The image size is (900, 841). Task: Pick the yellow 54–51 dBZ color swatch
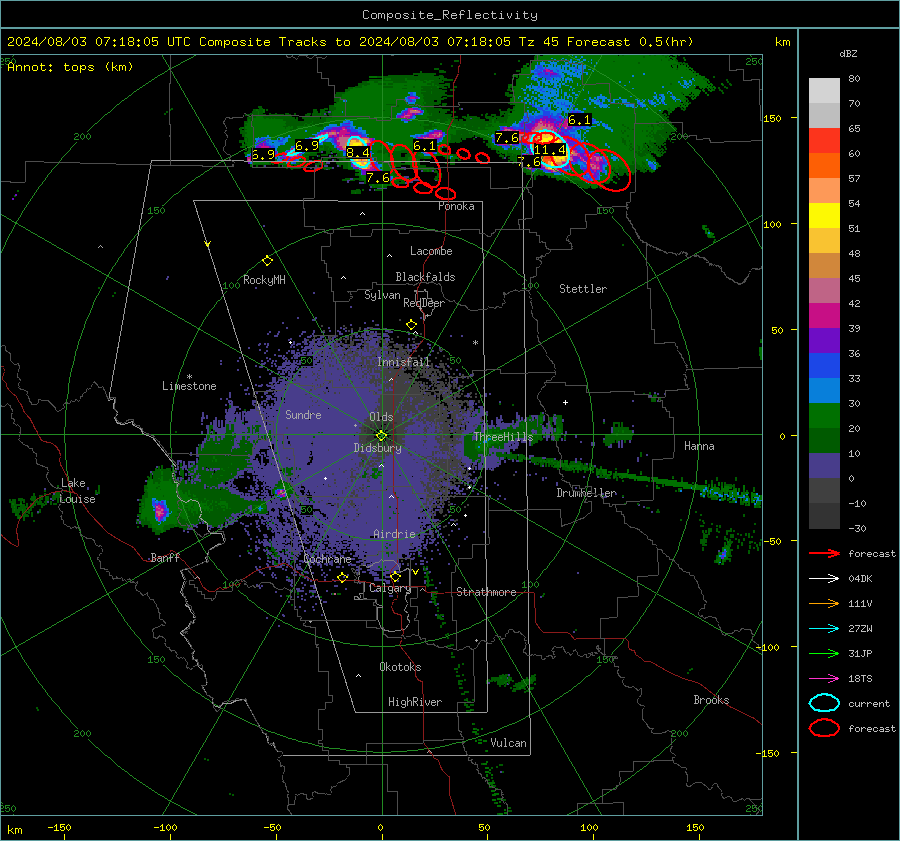pyautogui.click(x=824, y=216)
